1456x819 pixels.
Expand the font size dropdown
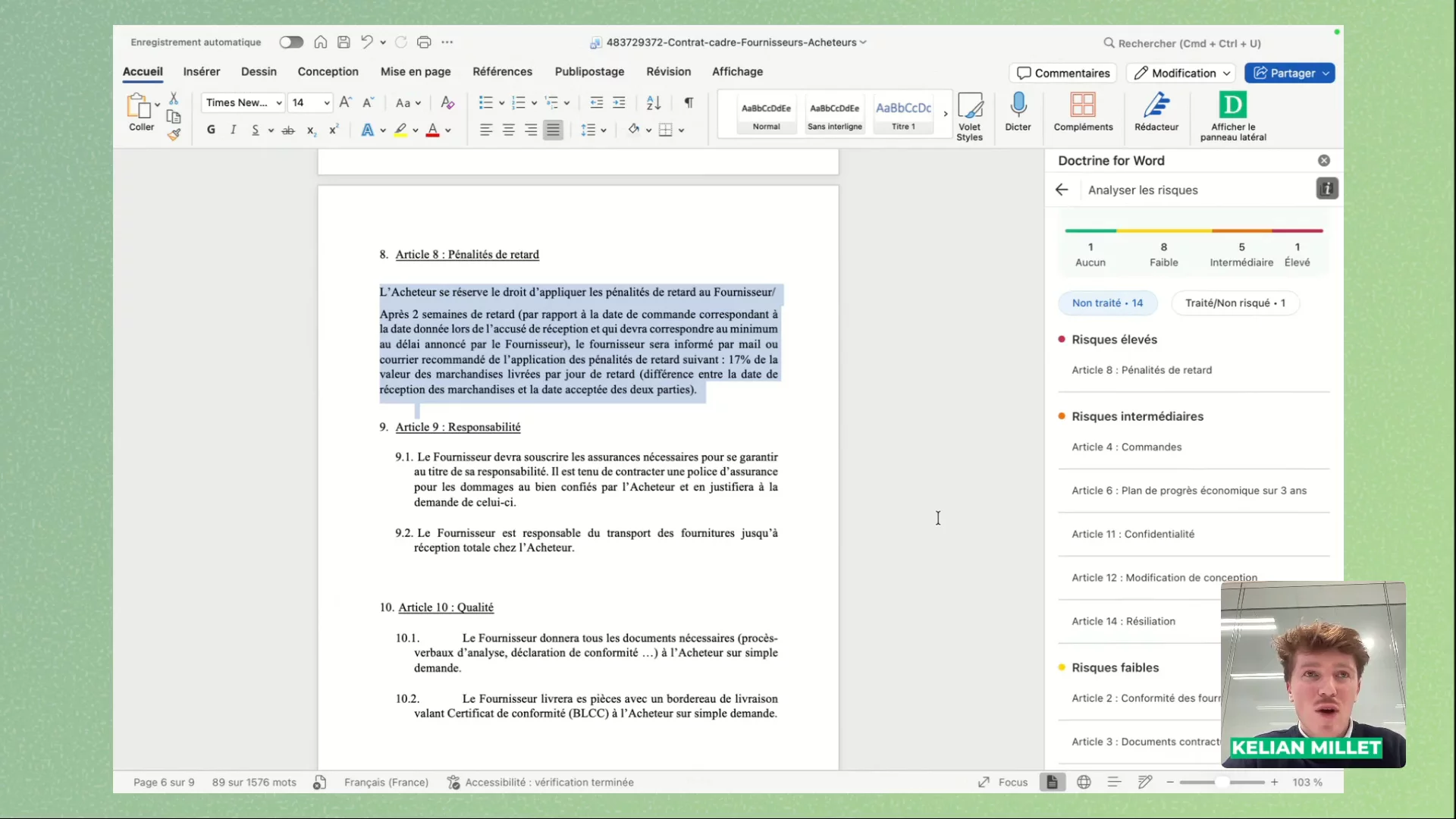(x=327, y=102)
